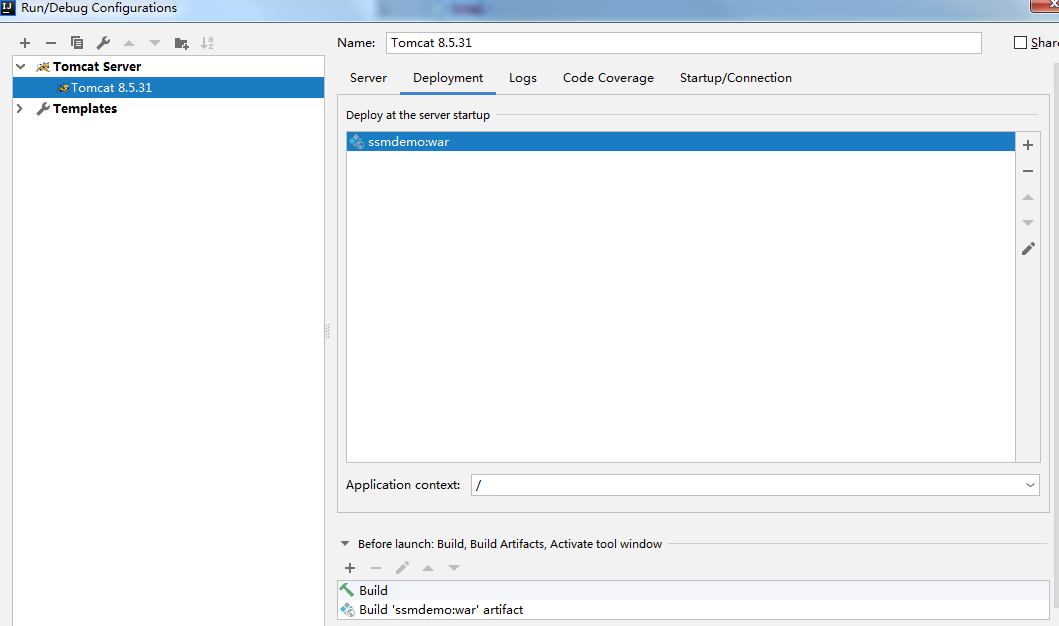Image resolution: width=1059 pixels, height=626 pixels.
Task: Add new configuration with plus icon
Action: tap(25, 43)
